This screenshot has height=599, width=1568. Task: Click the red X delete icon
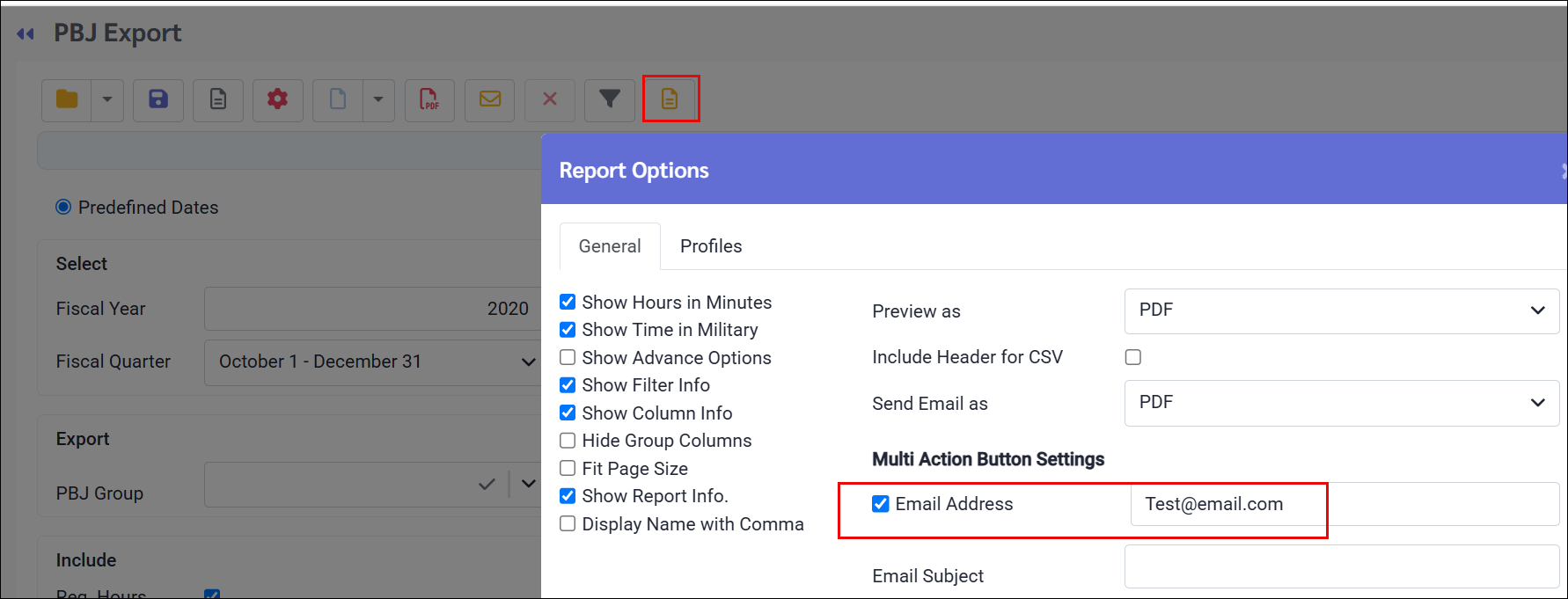[550, 99]
